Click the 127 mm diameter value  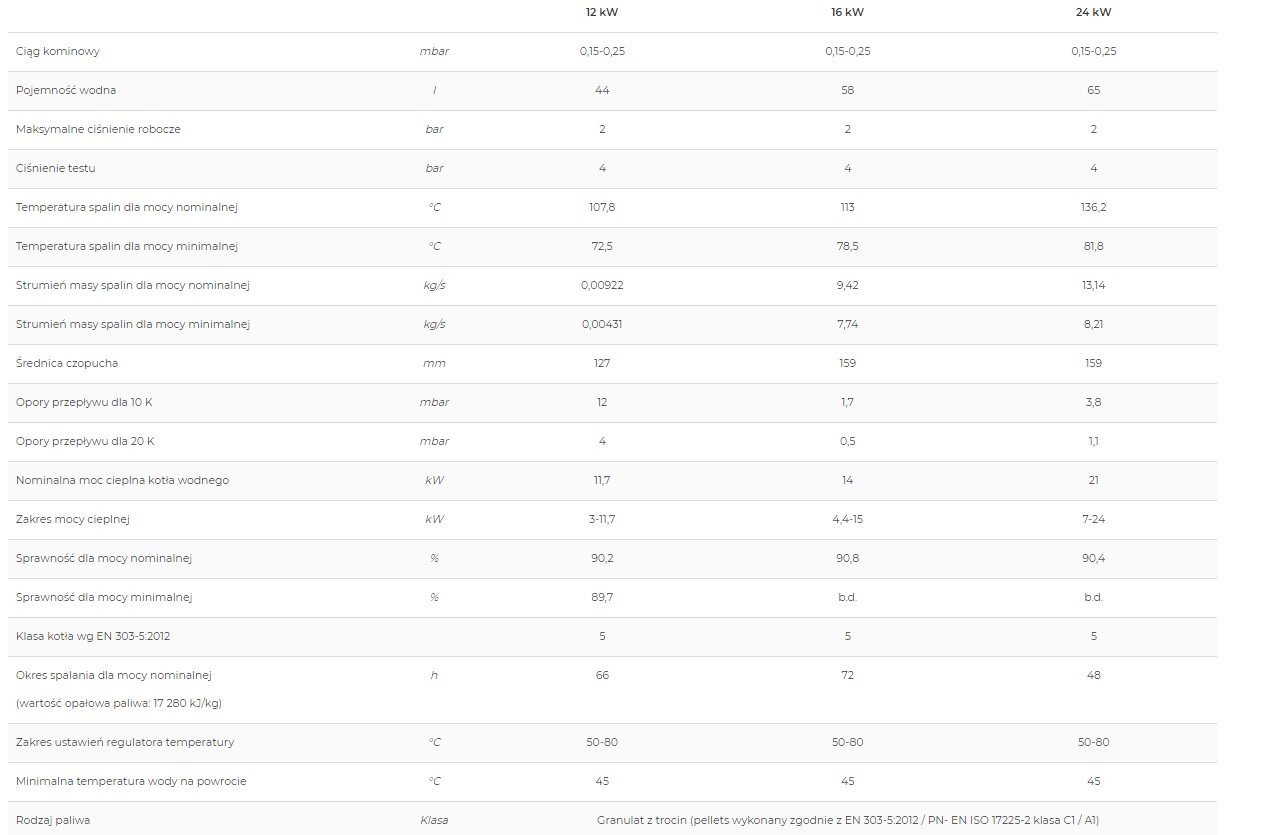pyautogui.click(x=602, y=363)
